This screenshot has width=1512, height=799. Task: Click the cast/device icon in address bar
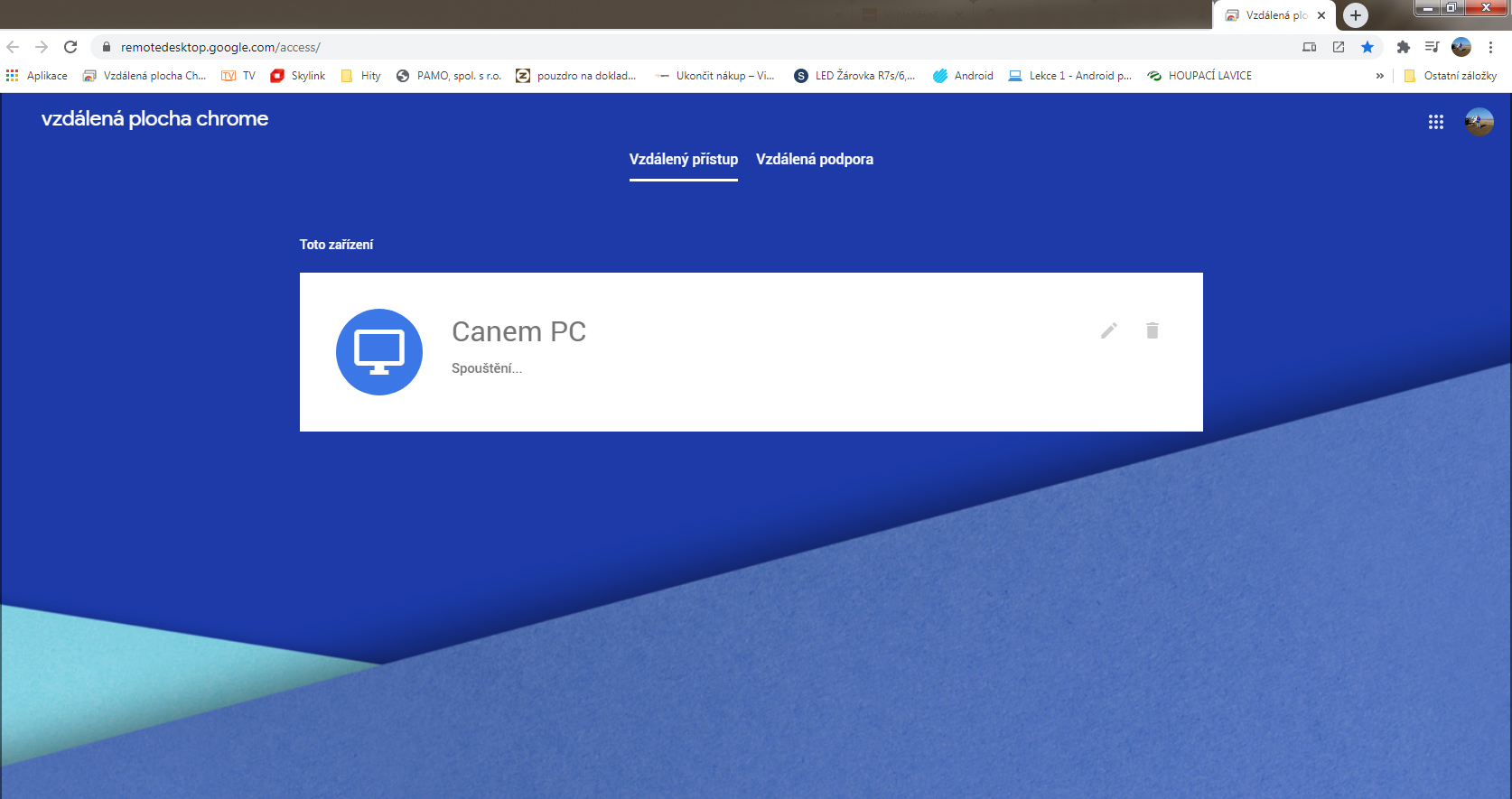1310,47
